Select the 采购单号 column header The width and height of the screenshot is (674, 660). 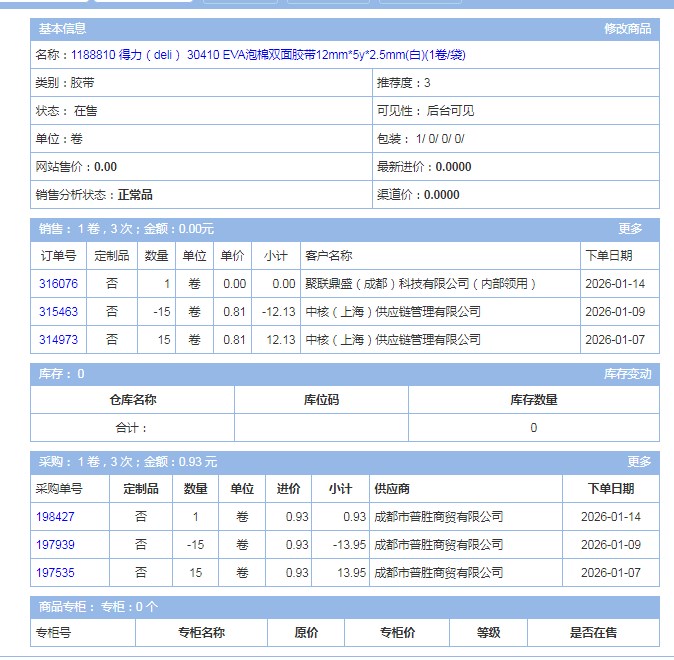click(x=59, y=489)
